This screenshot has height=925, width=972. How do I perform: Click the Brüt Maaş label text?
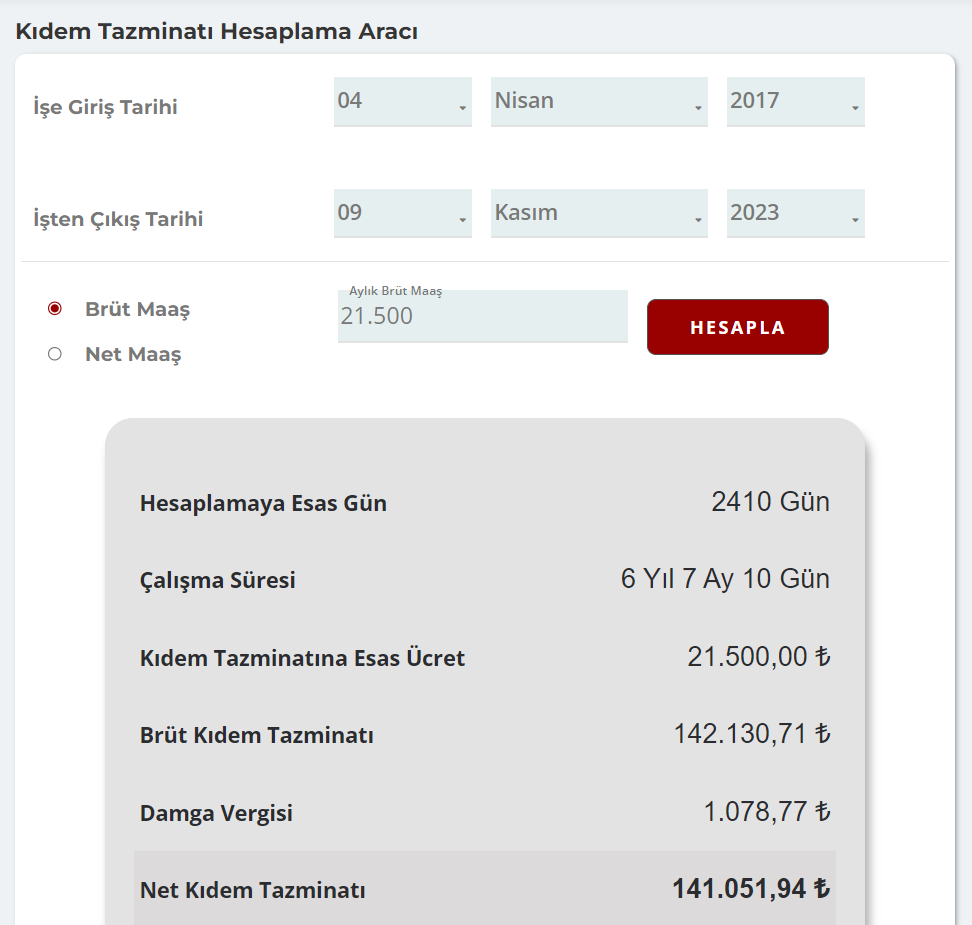(138, 309)
